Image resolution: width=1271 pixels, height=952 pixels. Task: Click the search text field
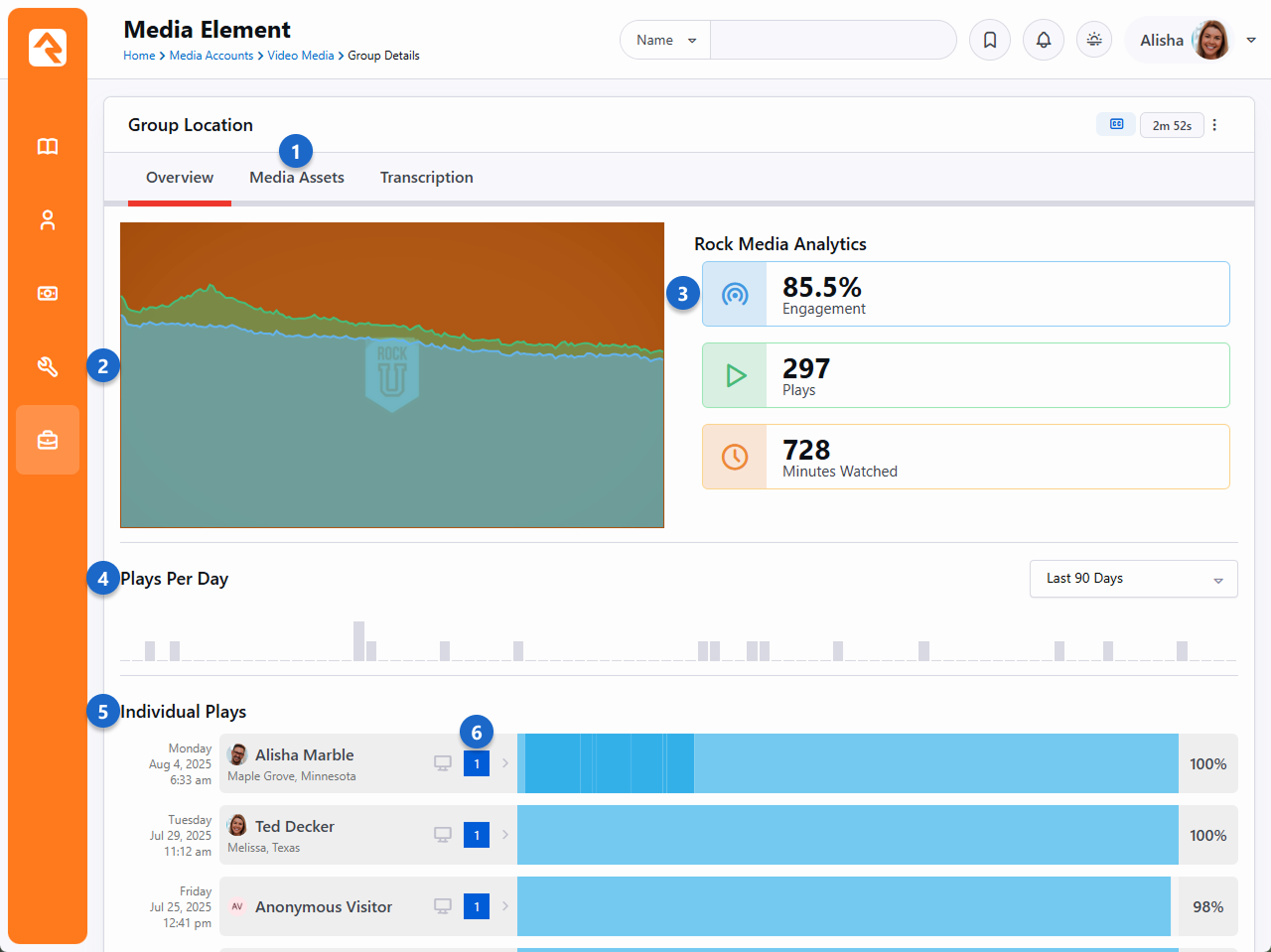coord(832,41)
